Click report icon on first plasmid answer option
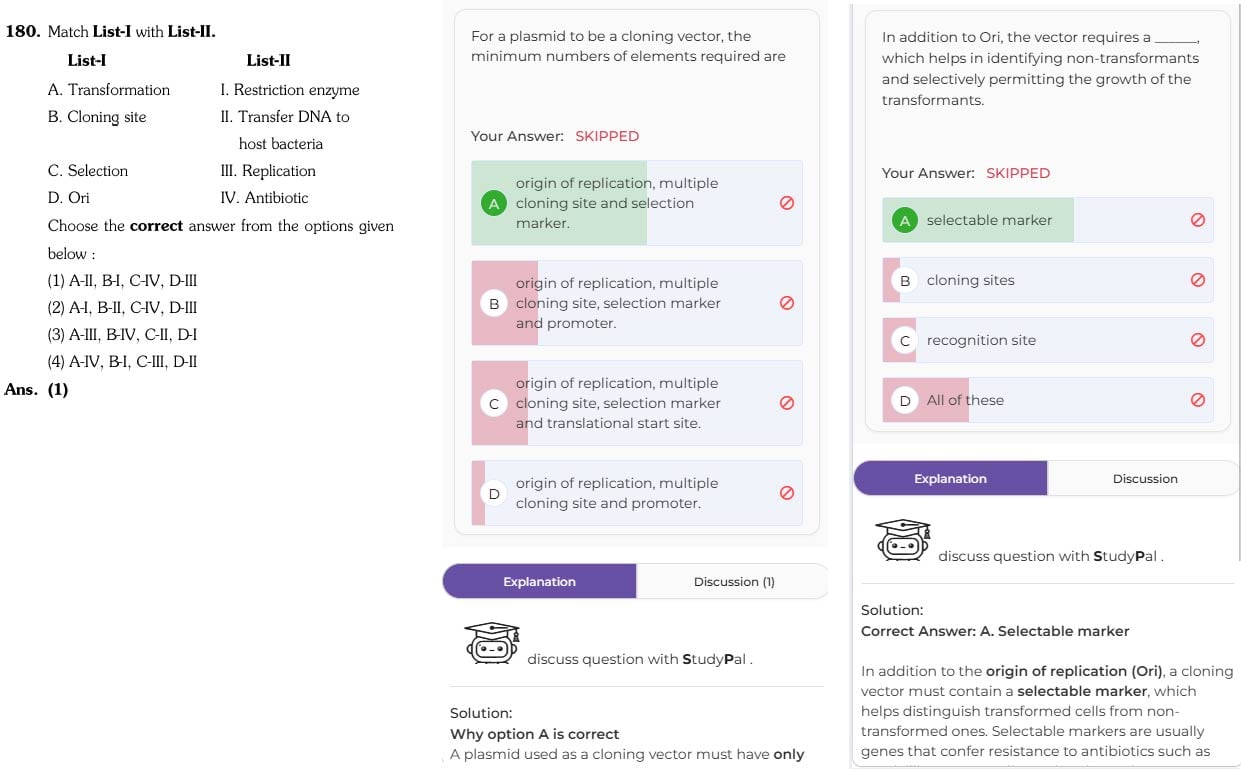Viewport: 1241px width, 770px height. 787,203
